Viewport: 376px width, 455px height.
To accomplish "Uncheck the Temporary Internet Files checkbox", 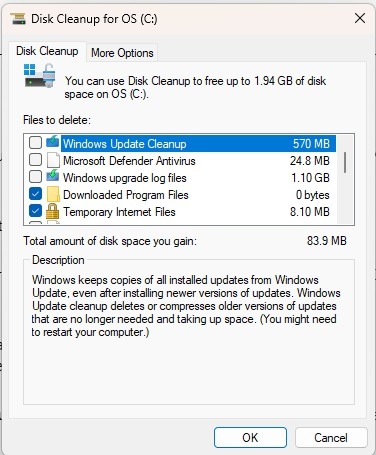I will click(35, 211).
